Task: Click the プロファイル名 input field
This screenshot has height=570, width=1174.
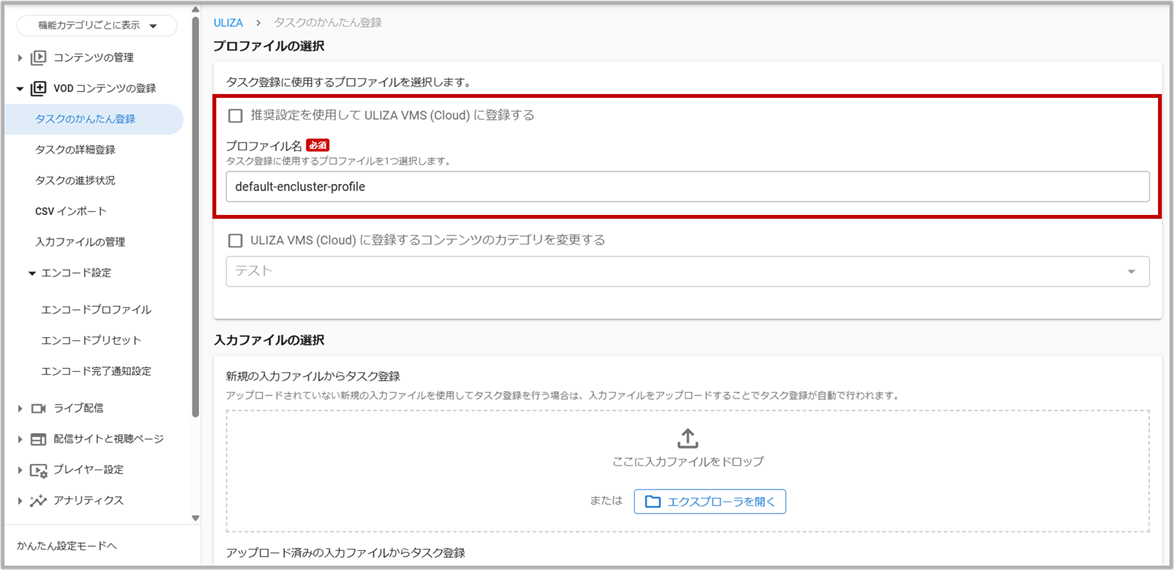Action: (687, 187)
